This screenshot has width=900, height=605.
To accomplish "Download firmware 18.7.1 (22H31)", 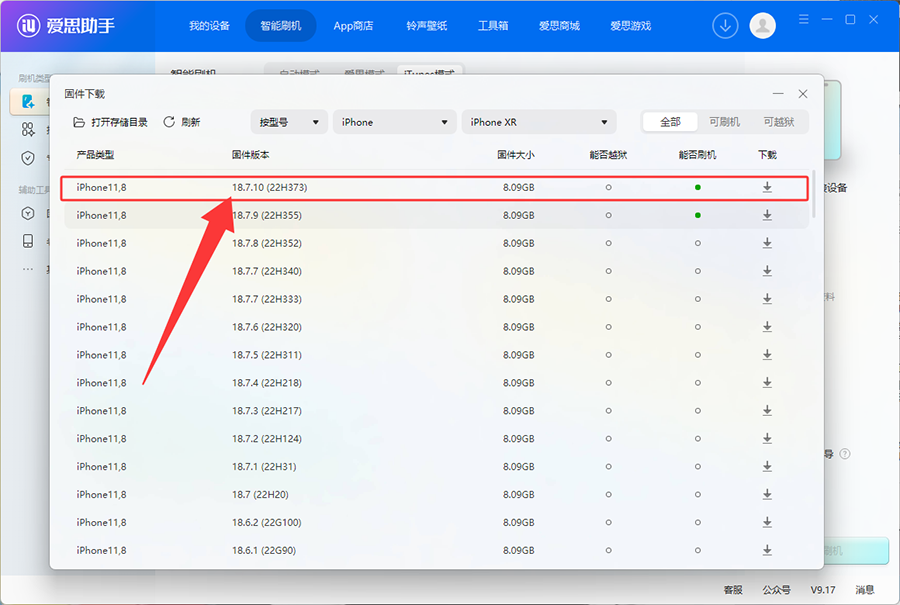I will (x=767, y=467).
